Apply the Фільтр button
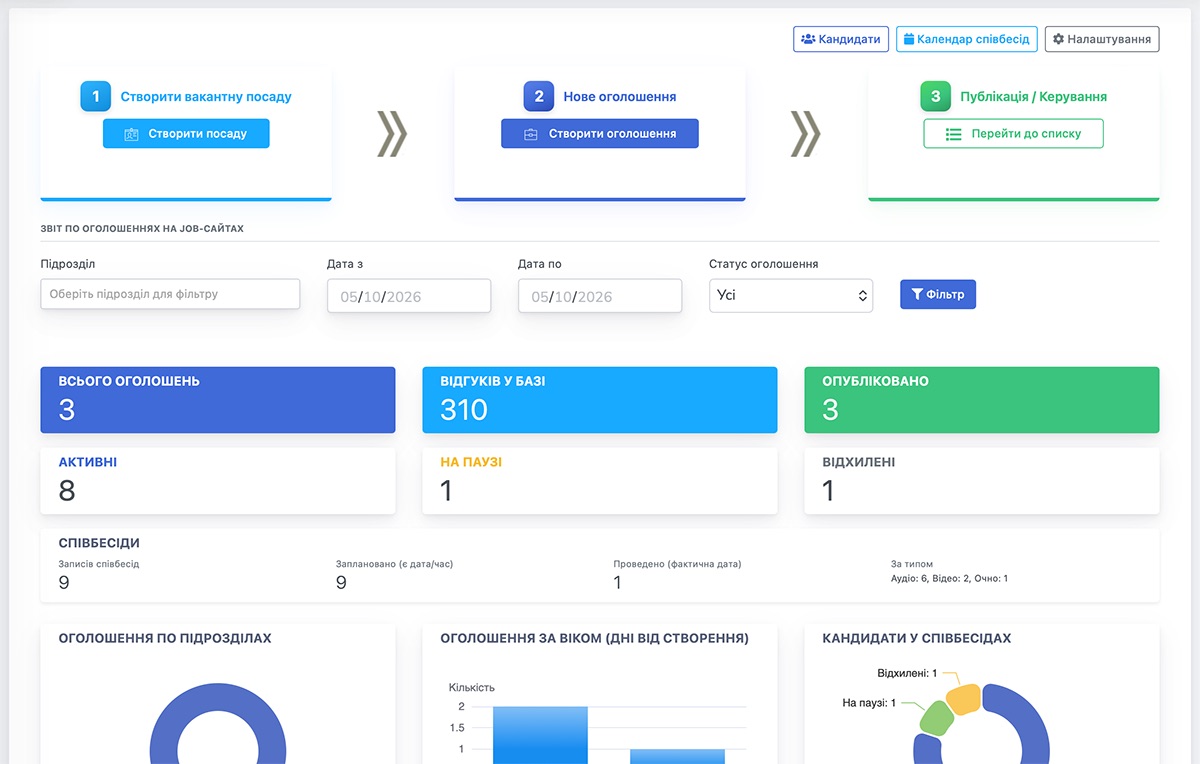The width and height of the screenshot is (1200, 764). pyautogui.click(x=938, y=294)
